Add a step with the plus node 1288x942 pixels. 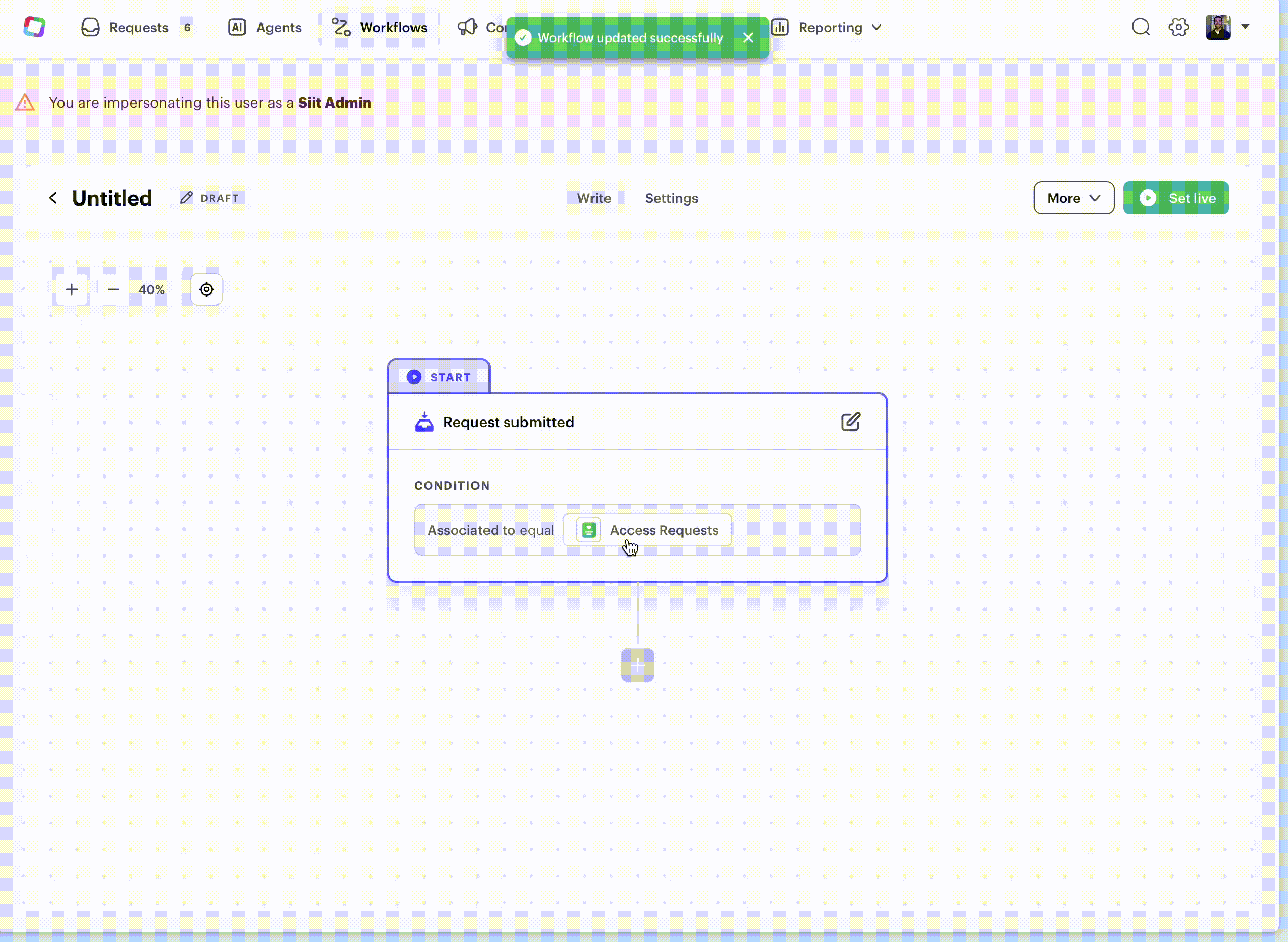point(637,665)
